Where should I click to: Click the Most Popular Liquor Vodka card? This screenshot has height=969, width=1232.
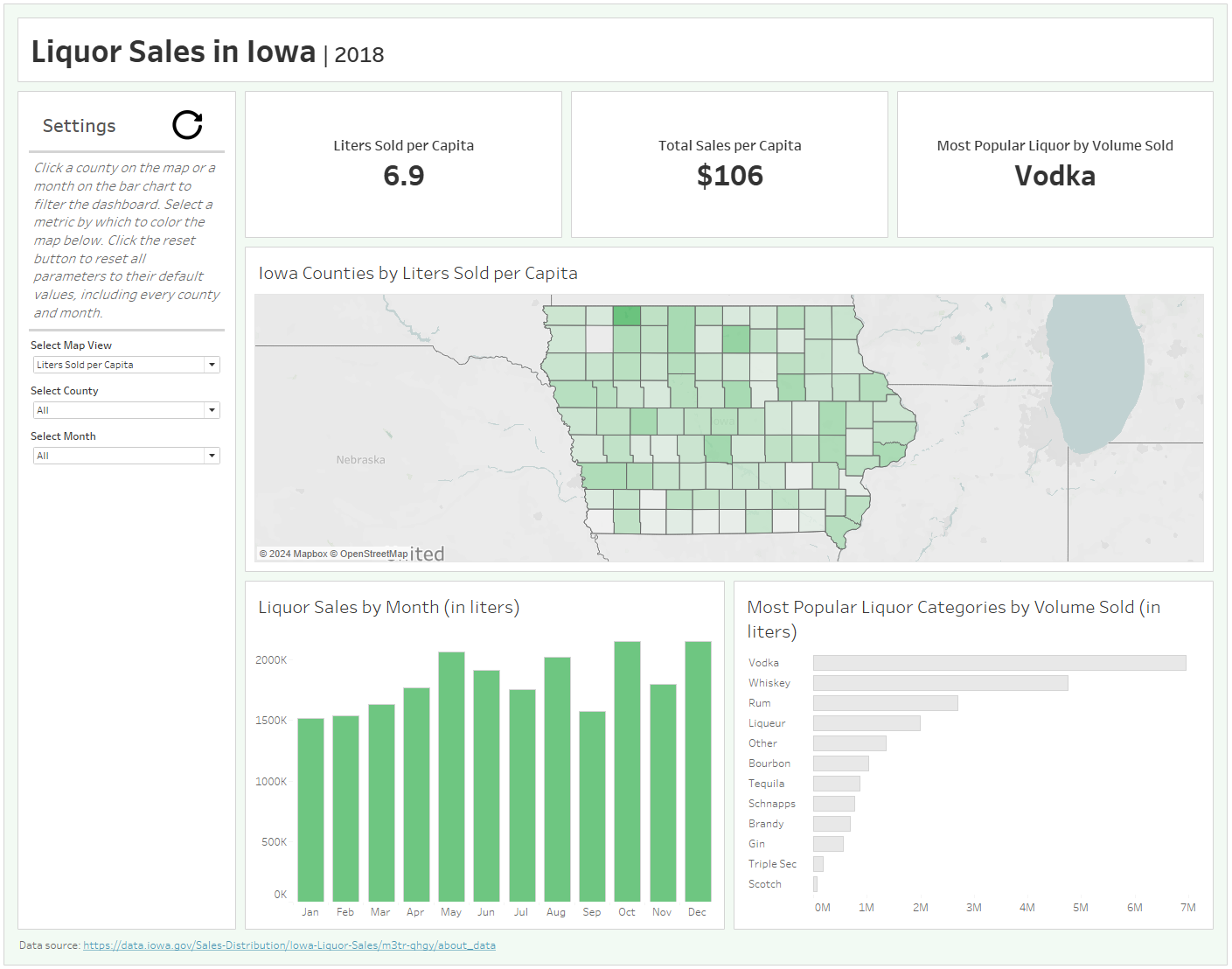pyautogui.click(x=1055, y=164)
